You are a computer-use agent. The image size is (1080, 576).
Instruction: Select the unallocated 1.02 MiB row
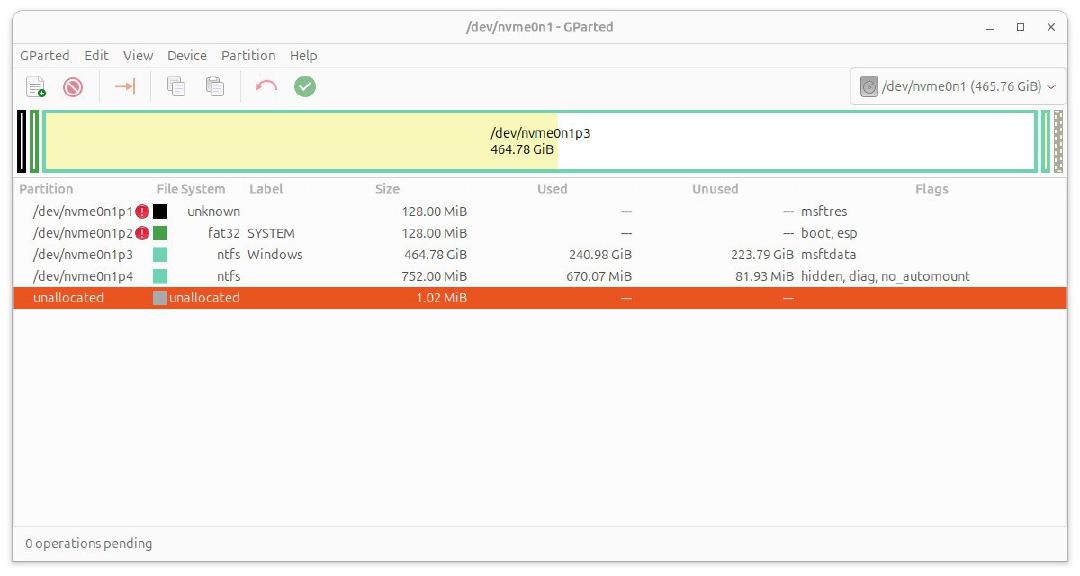coord(400,297)
